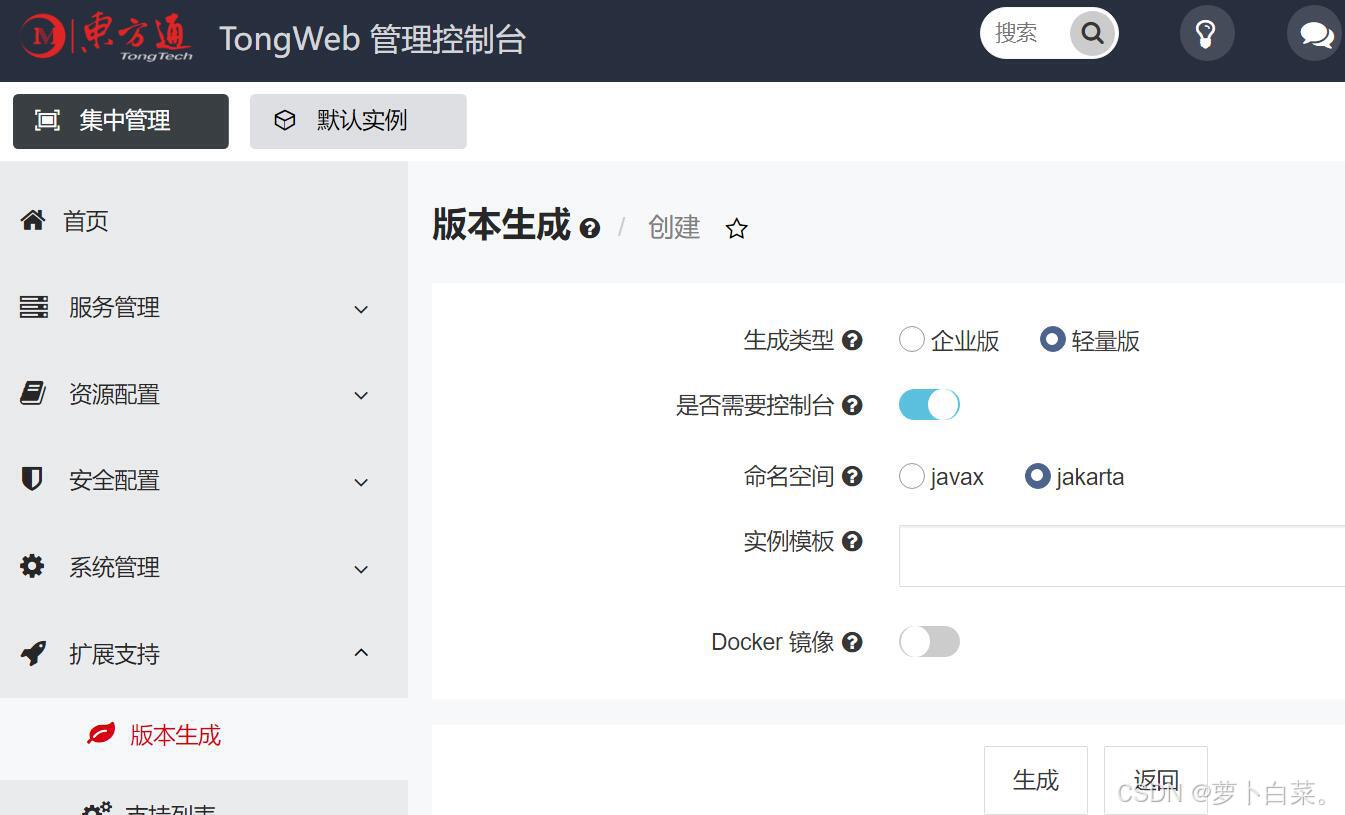Open the lightbulb tips icon
Screen dimensions: 1345x815
[1207, 34]
